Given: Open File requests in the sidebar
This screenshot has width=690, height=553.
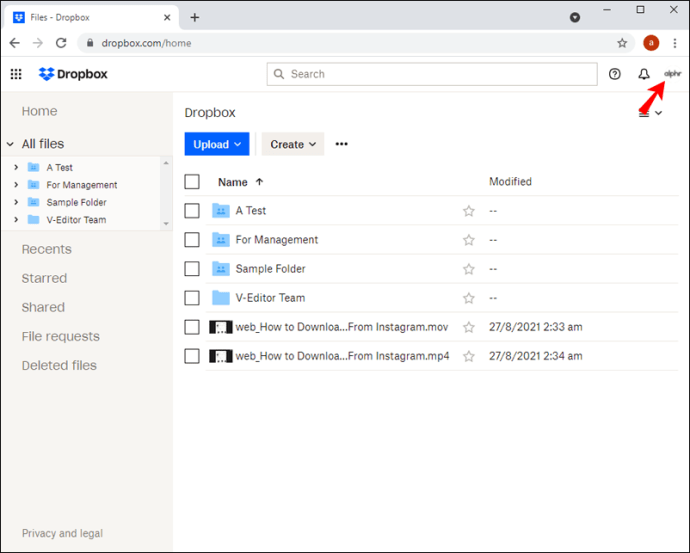Looking at the screenshot, I should (x=61, y=336).
